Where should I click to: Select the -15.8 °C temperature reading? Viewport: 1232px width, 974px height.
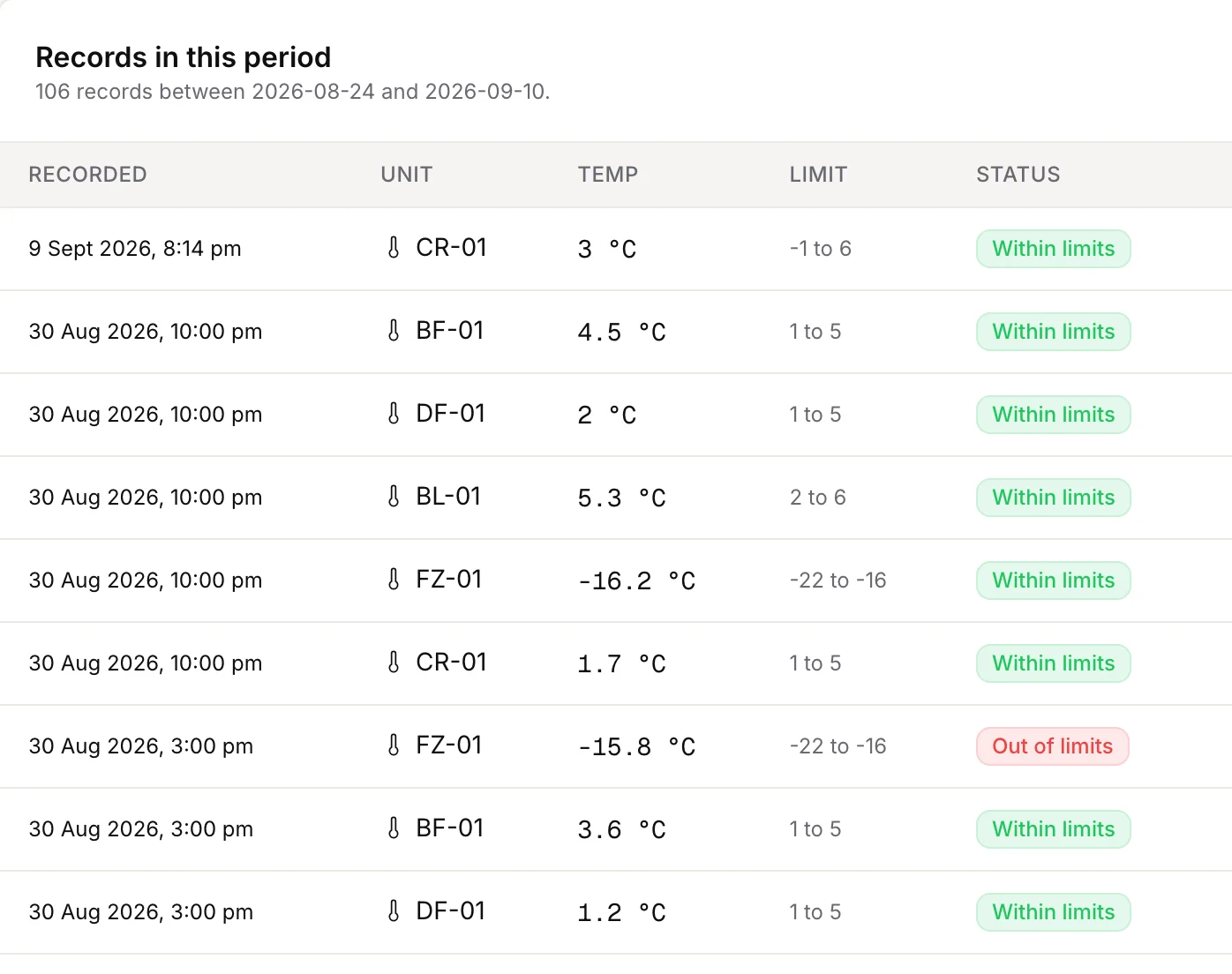[636, 747]
